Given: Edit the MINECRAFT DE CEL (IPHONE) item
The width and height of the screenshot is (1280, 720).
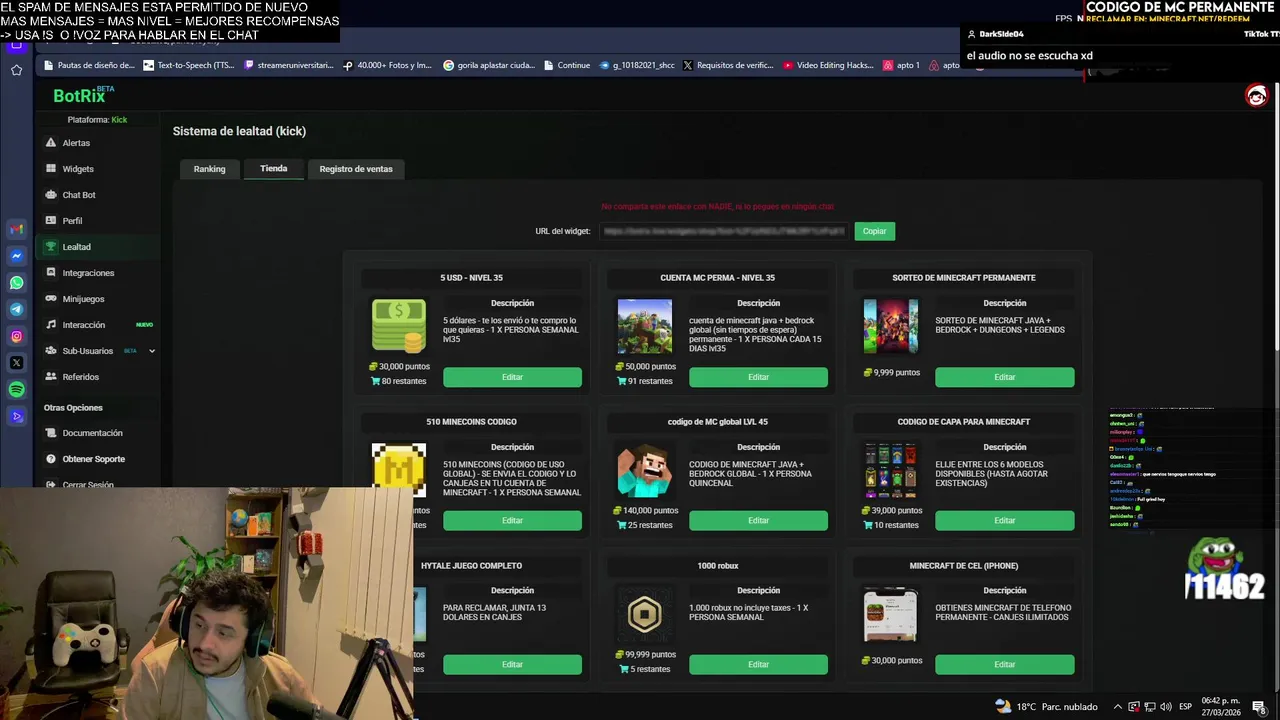Looking at the screenshot, I should click(1005, 664).
